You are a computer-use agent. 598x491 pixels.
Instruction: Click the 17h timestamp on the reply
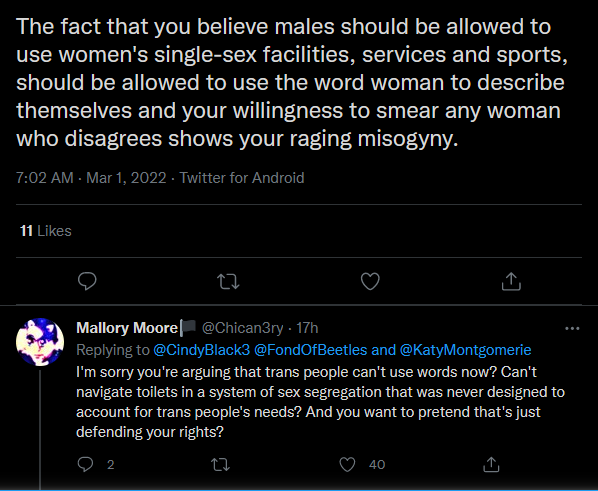(307, 328)
